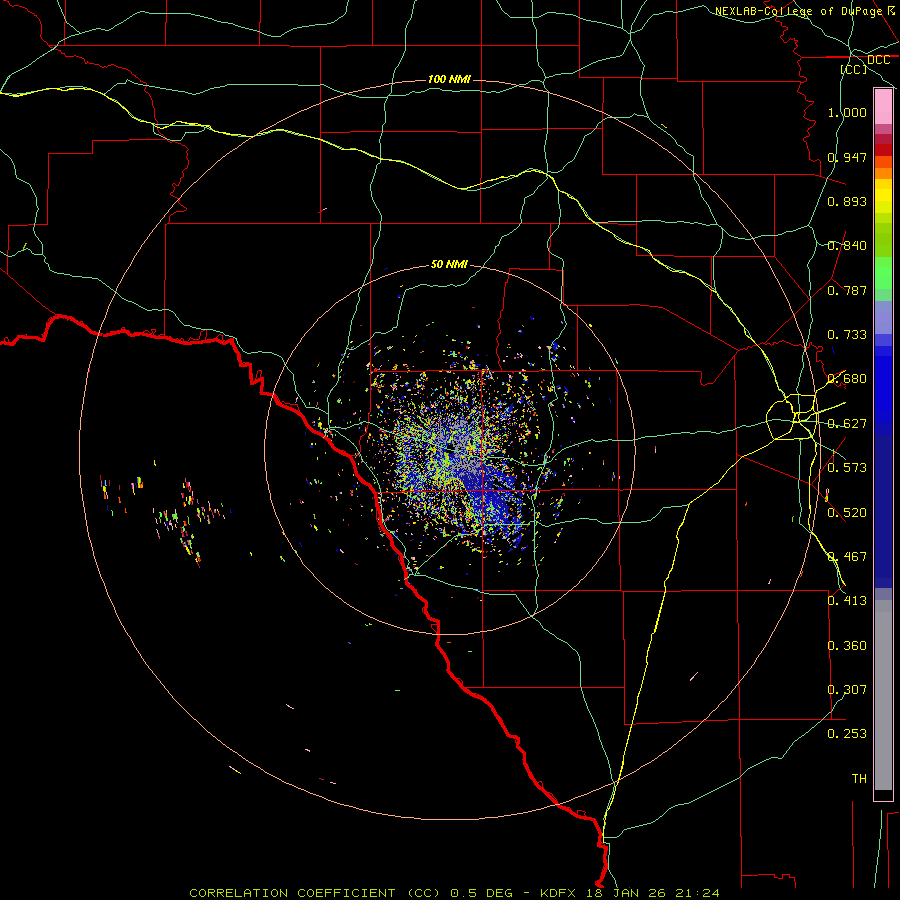Click the "KDFX" station ID in caption
Image resolution: width=900 pixels, height=900 pixels.
coord(560,893)
